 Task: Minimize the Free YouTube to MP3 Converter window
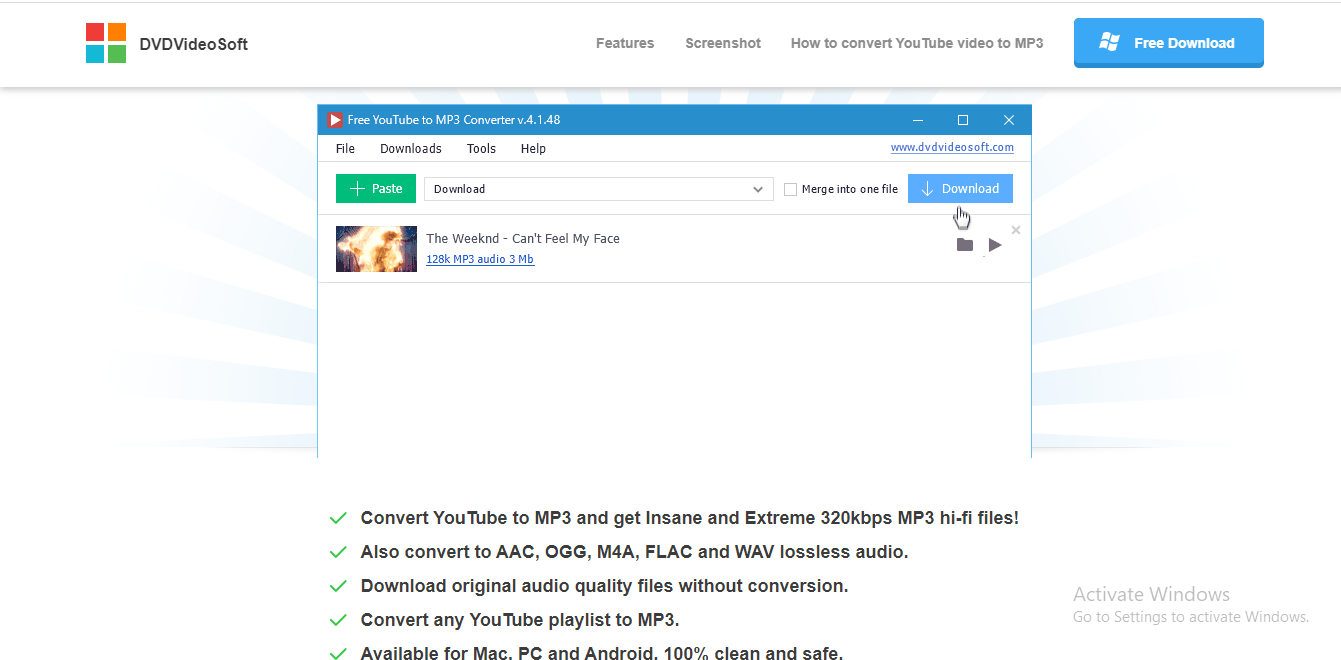pos(918,120)
